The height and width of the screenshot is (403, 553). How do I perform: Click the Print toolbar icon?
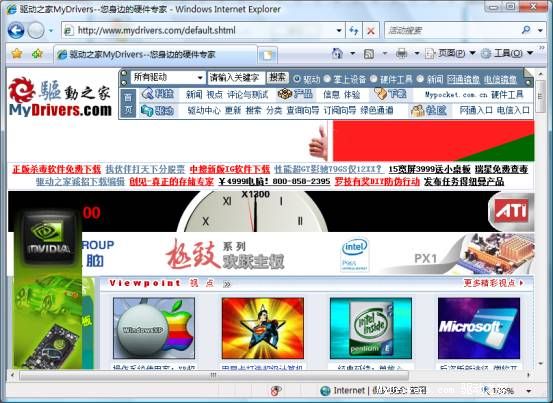[401, 53]
